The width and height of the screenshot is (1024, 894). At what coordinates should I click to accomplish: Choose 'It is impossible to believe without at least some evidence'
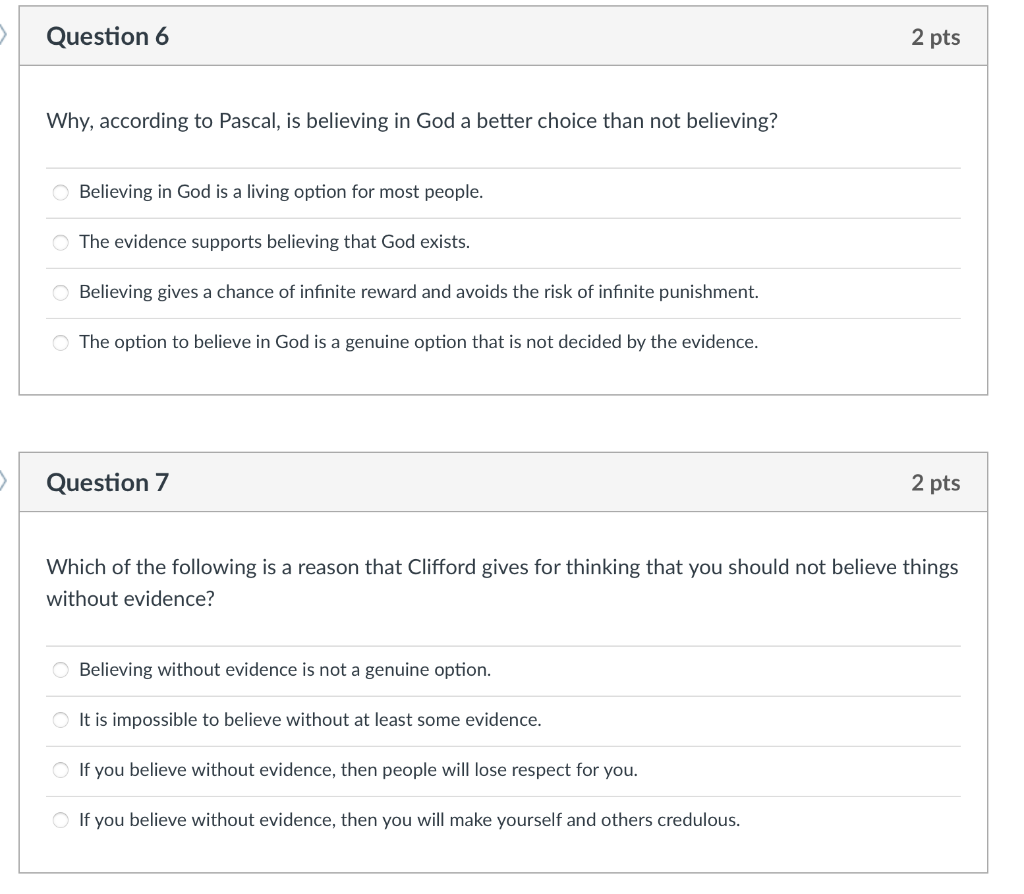[x=60, y=719]
